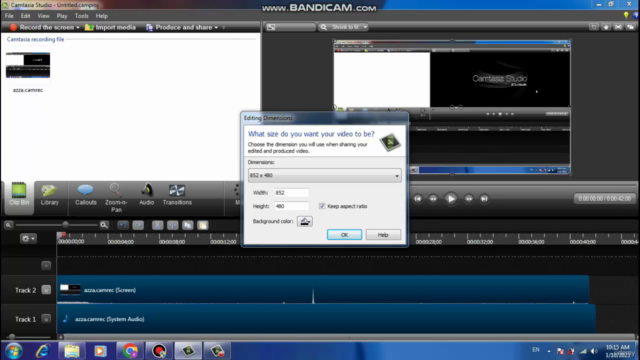Jump to the beginning of the video
This screenshot has height=360, width=640.
click(418, 199)
